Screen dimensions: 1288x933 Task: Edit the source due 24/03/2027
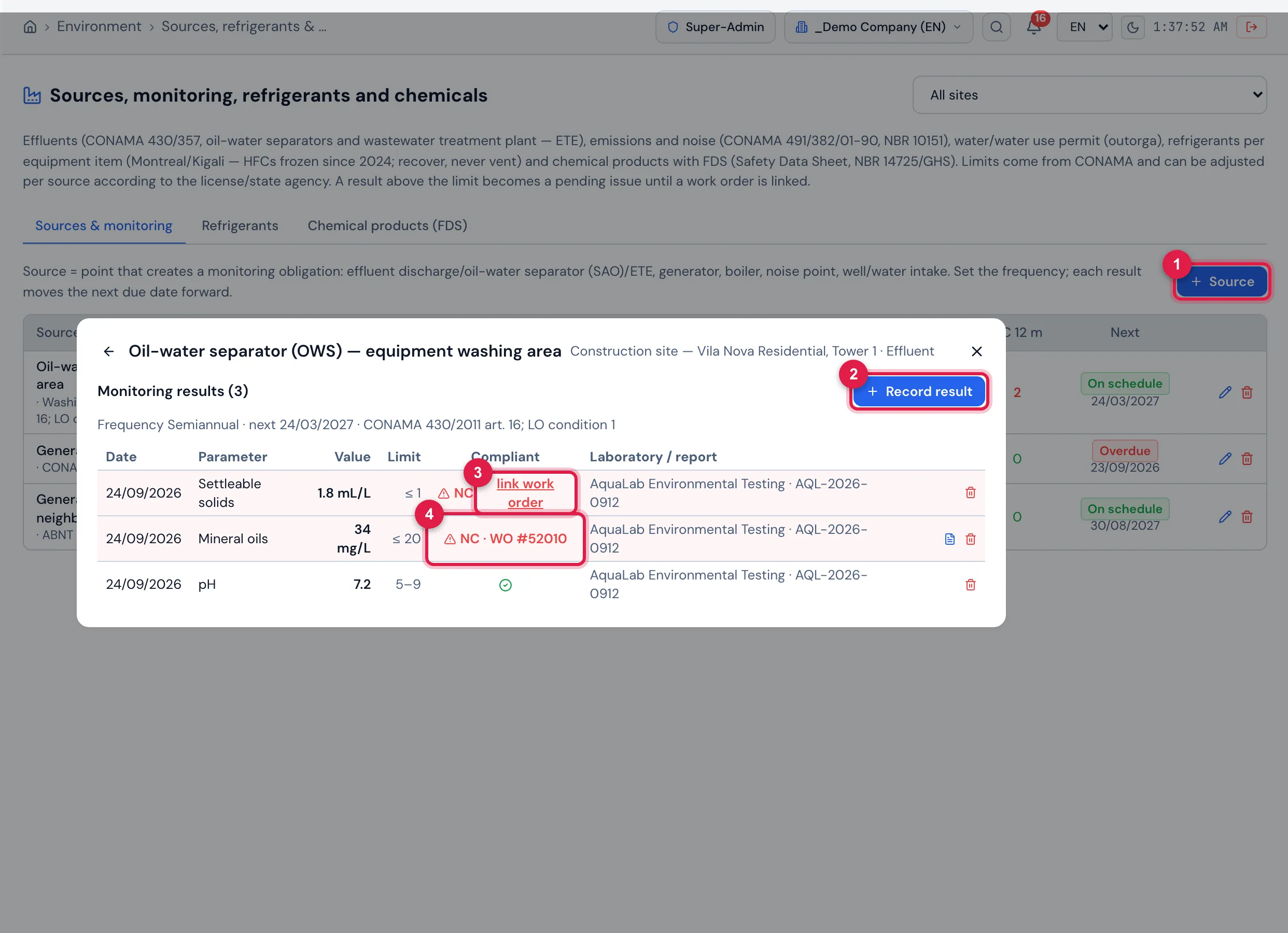click(1225, 392)
